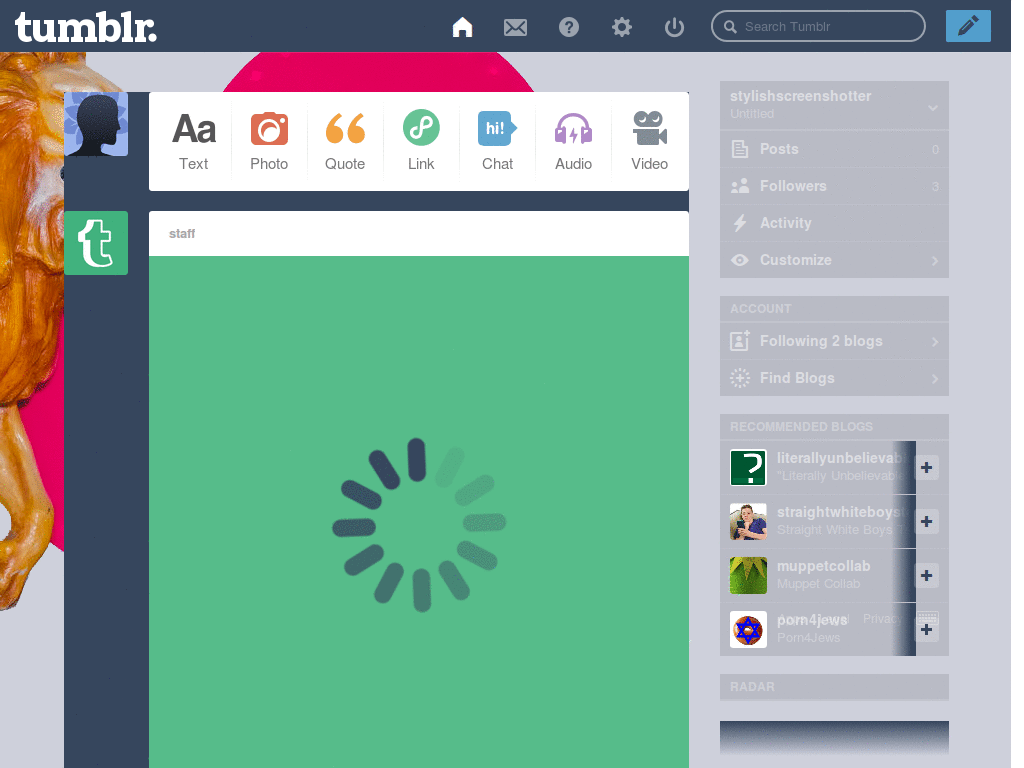Image resolution: width=1024 pixels, height=768 pixels.
Task: Open the inbox envelope icon
Action: 515,27
